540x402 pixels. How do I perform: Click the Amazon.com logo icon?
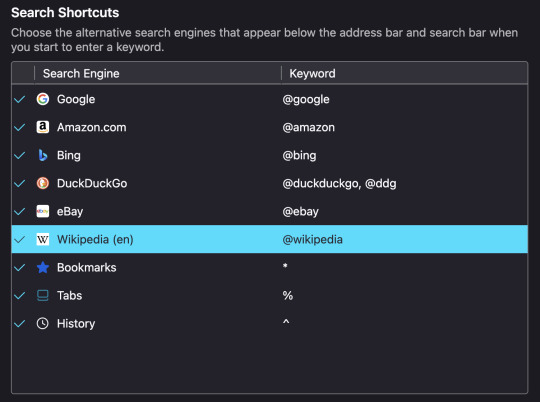coord(43,127)
